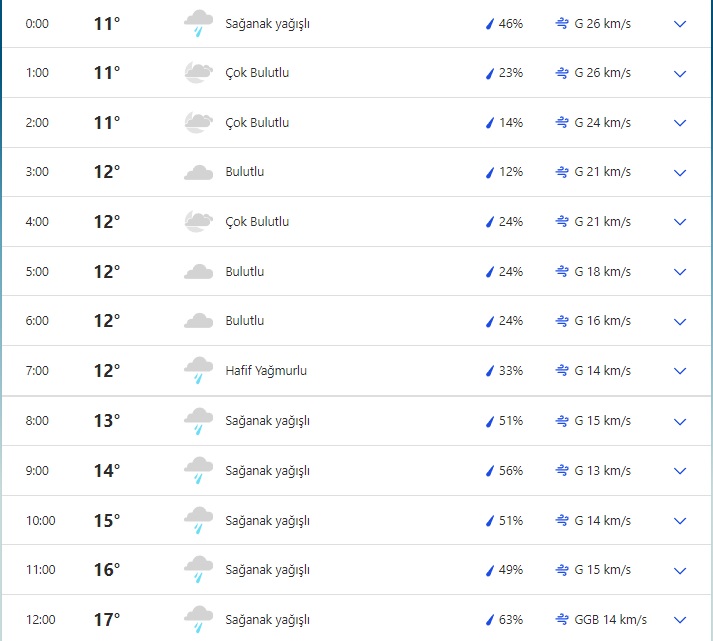
Task: Show details for the 12:00 row
Action: click(680, 619)
